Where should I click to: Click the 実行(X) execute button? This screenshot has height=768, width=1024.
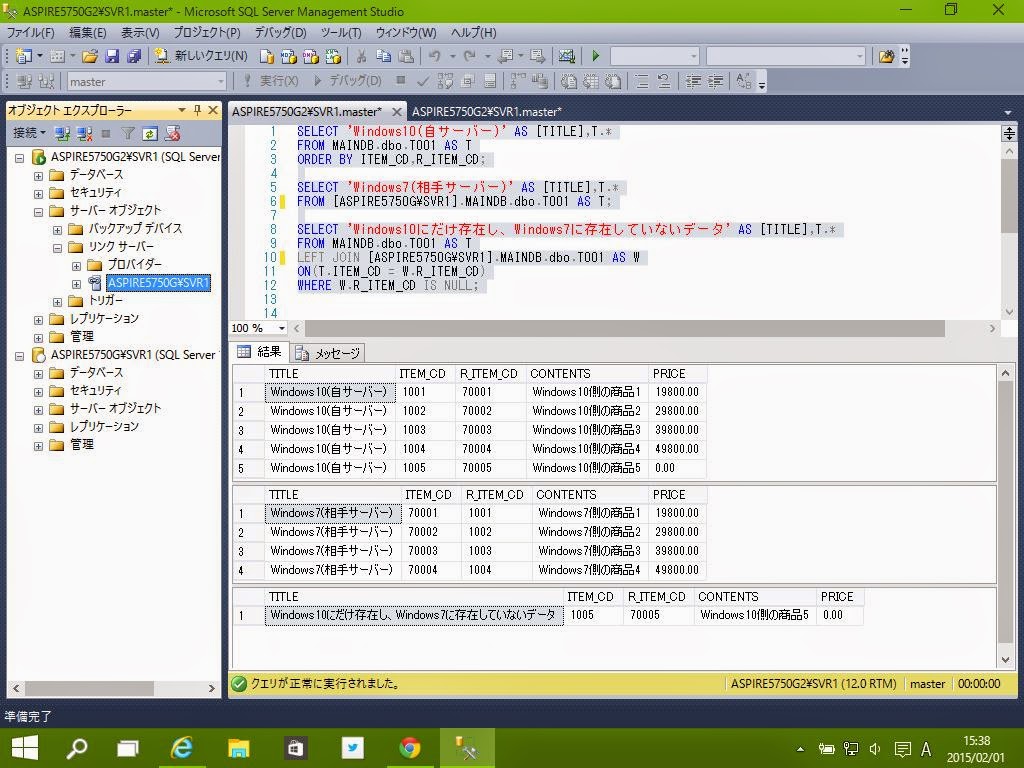pos(270,81)
